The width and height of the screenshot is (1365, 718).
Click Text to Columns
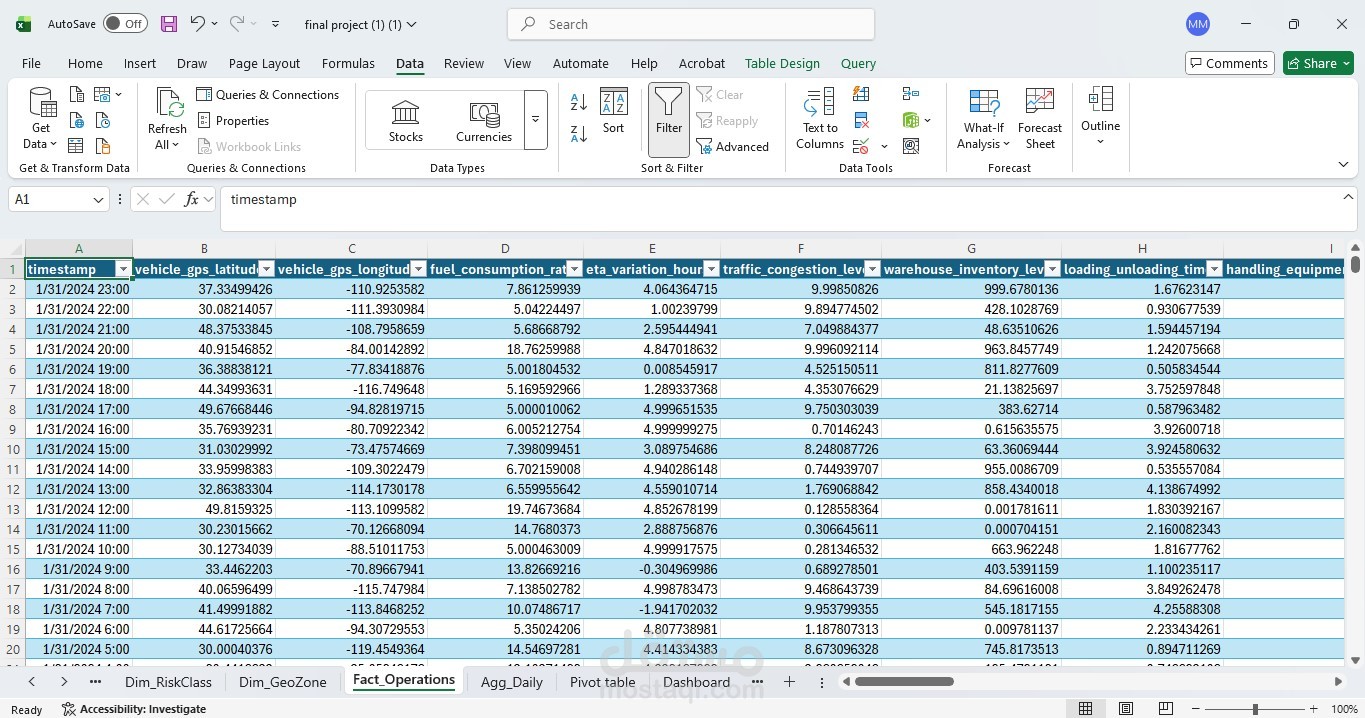[x=820, y=119]
